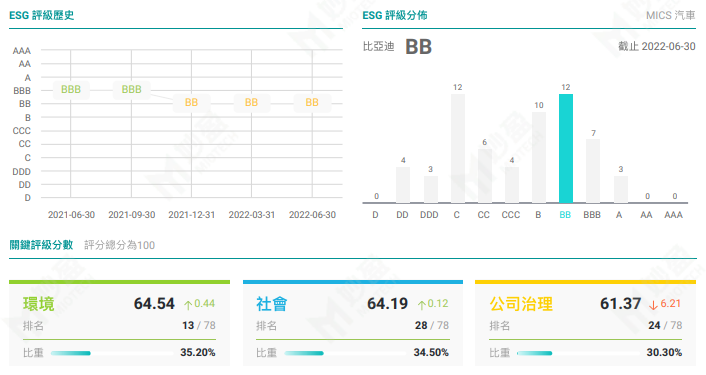Click the 環境 card title
The height and width of the screenshot is (375, 706).
click(x=39, y=304)
